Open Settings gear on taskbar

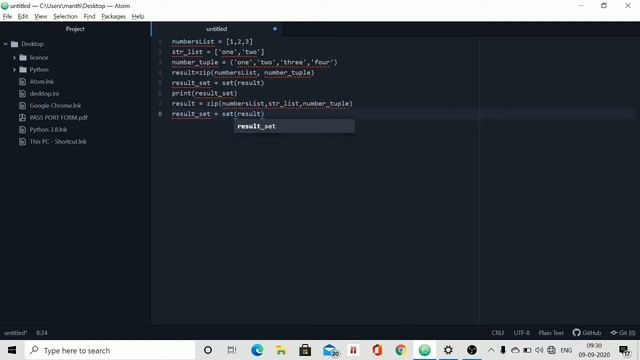pos(448,350)
